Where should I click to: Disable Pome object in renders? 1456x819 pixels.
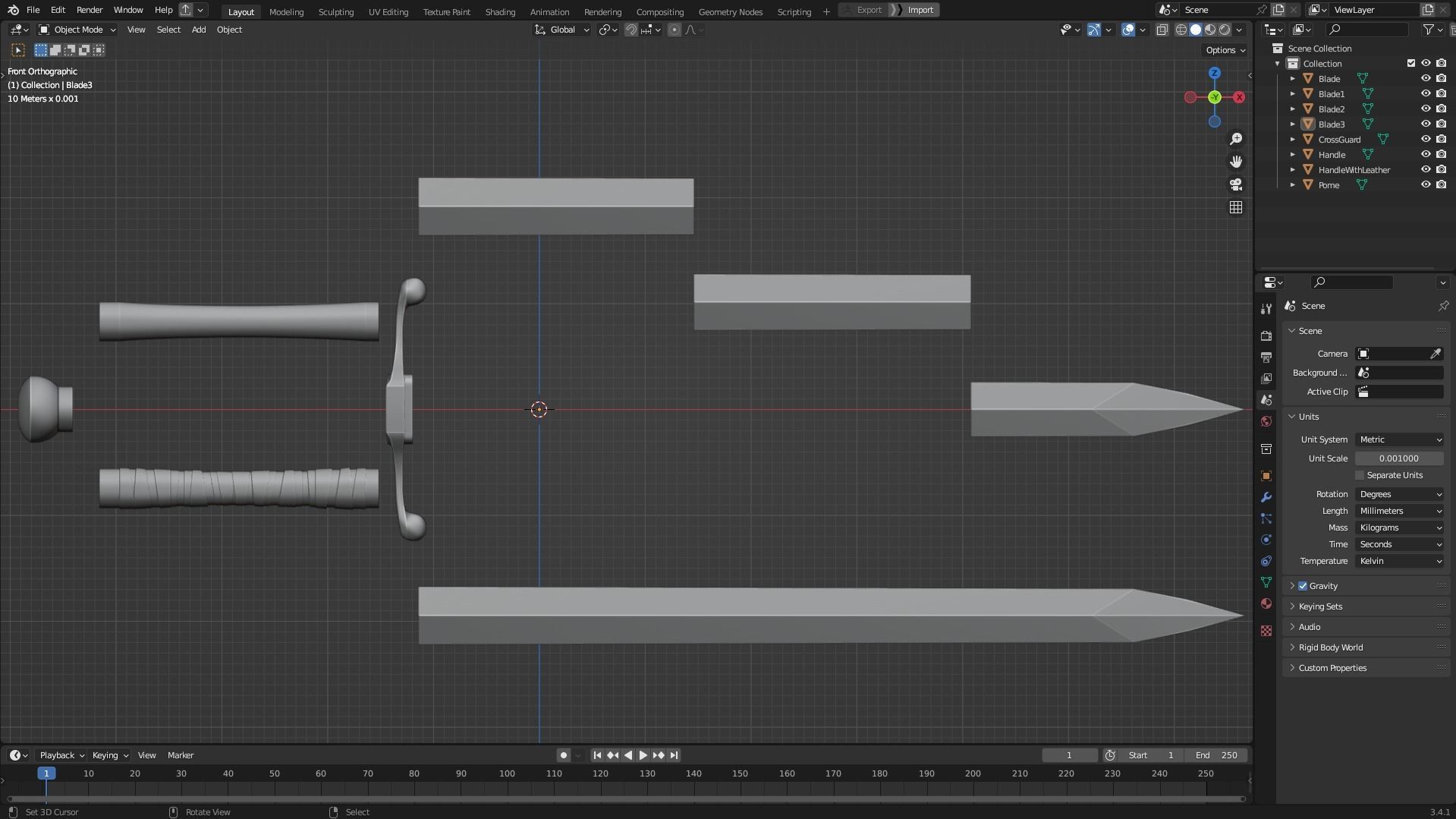(1441, 184)
